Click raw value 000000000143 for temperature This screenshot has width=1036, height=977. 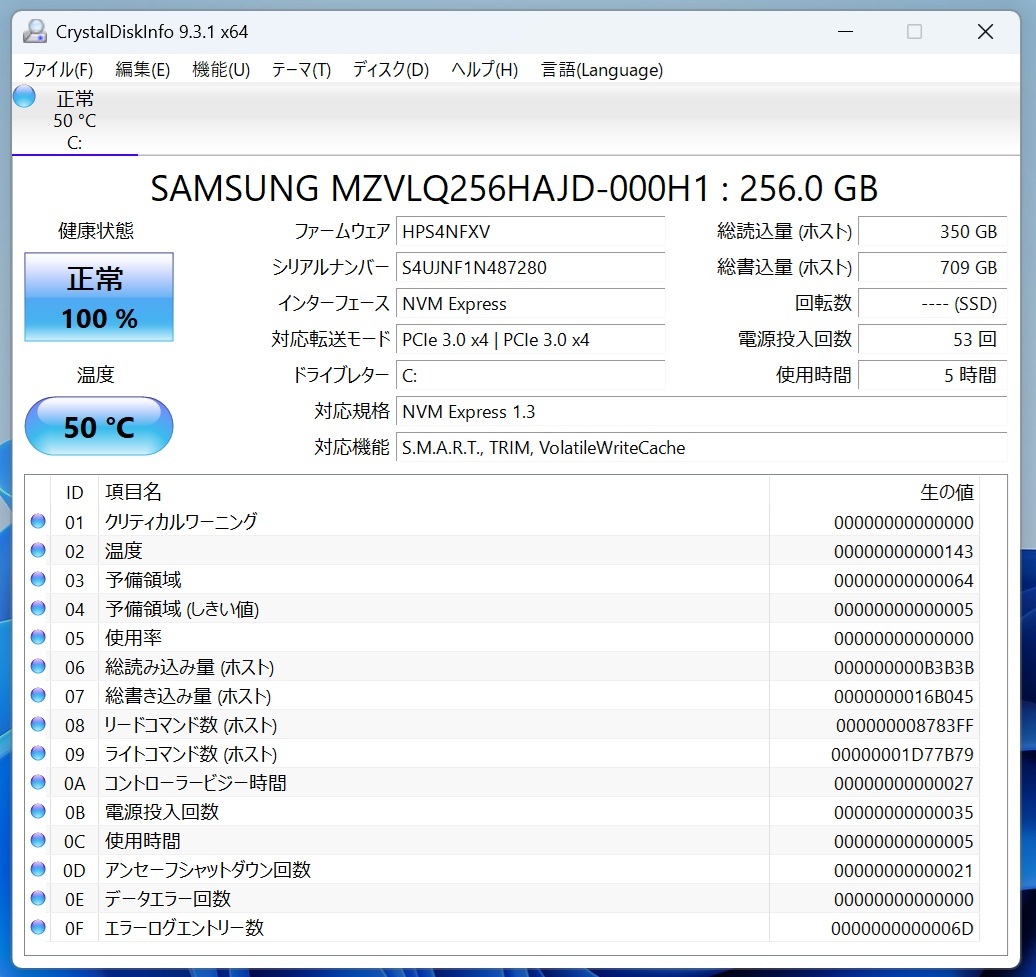pyautogui.click(x=903, y=552)
